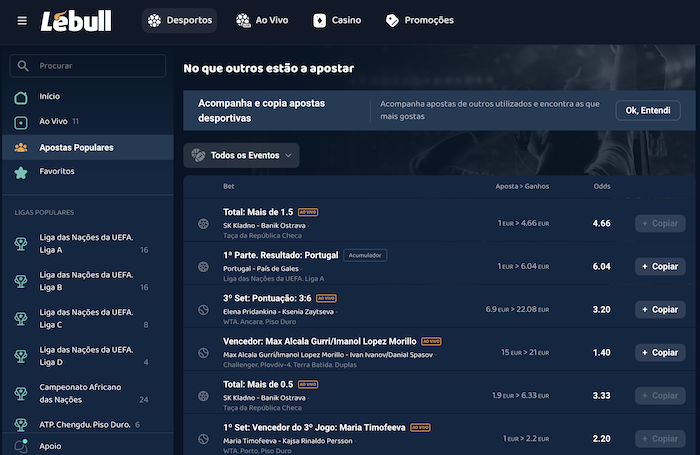
Task: Go to the Promoções tab
Action: click(x=420, y=21)
